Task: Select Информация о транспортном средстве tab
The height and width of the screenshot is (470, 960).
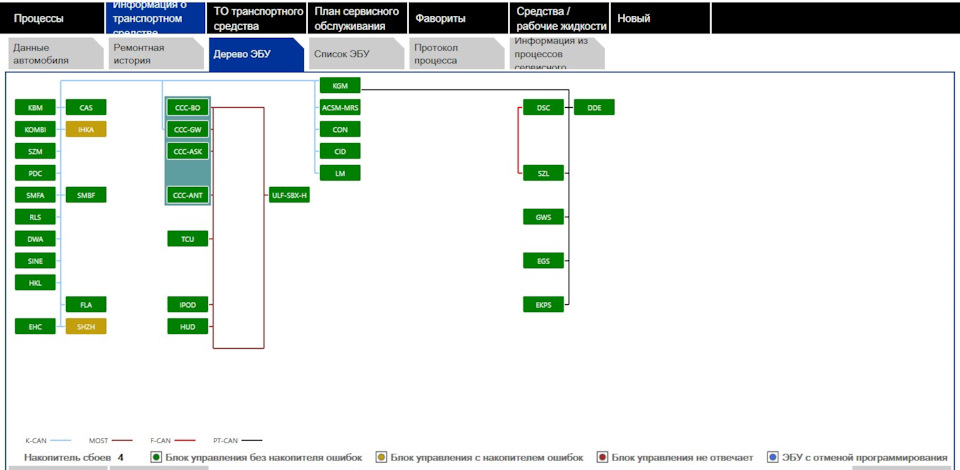Action: (x=155, y=18)
